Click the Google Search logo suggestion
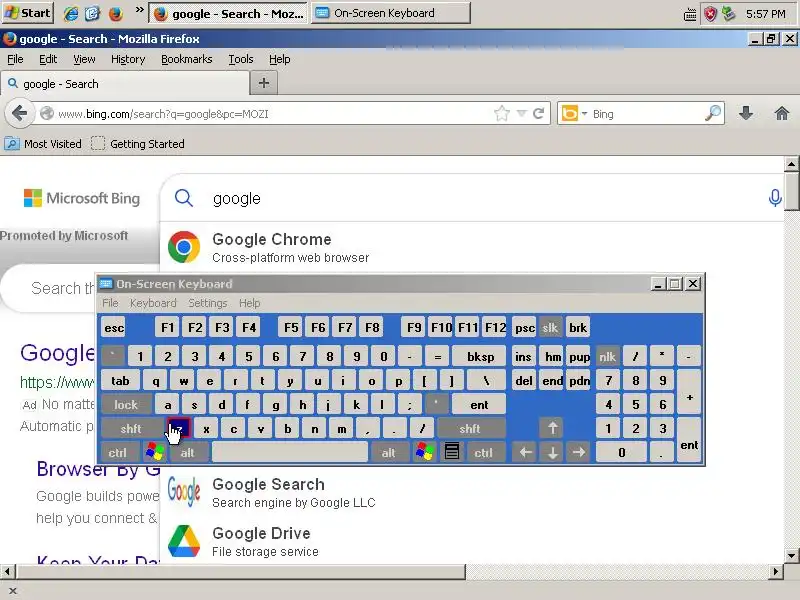The width and height of the screenshot is (800, 600). (184, 491)
